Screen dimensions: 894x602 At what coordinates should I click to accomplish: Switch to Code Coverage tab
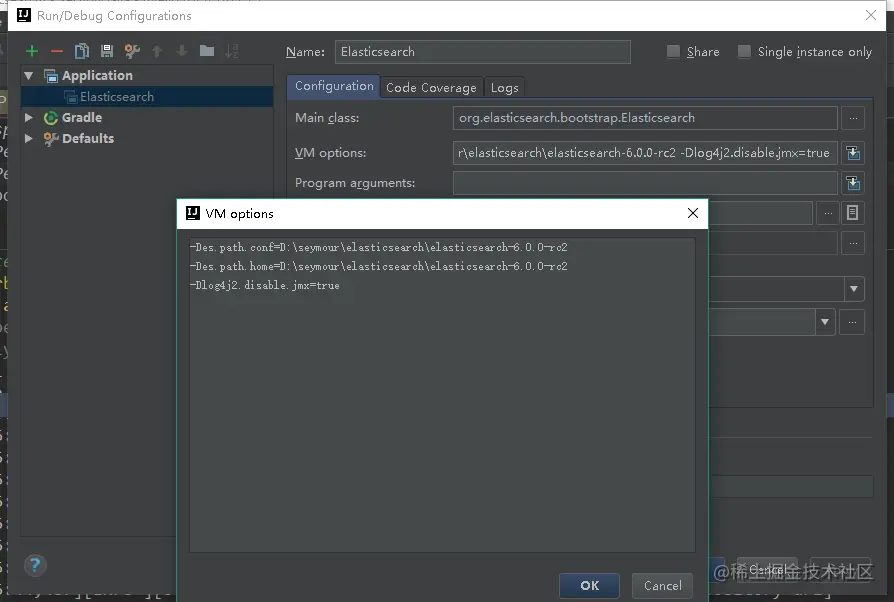coord(431,88)
